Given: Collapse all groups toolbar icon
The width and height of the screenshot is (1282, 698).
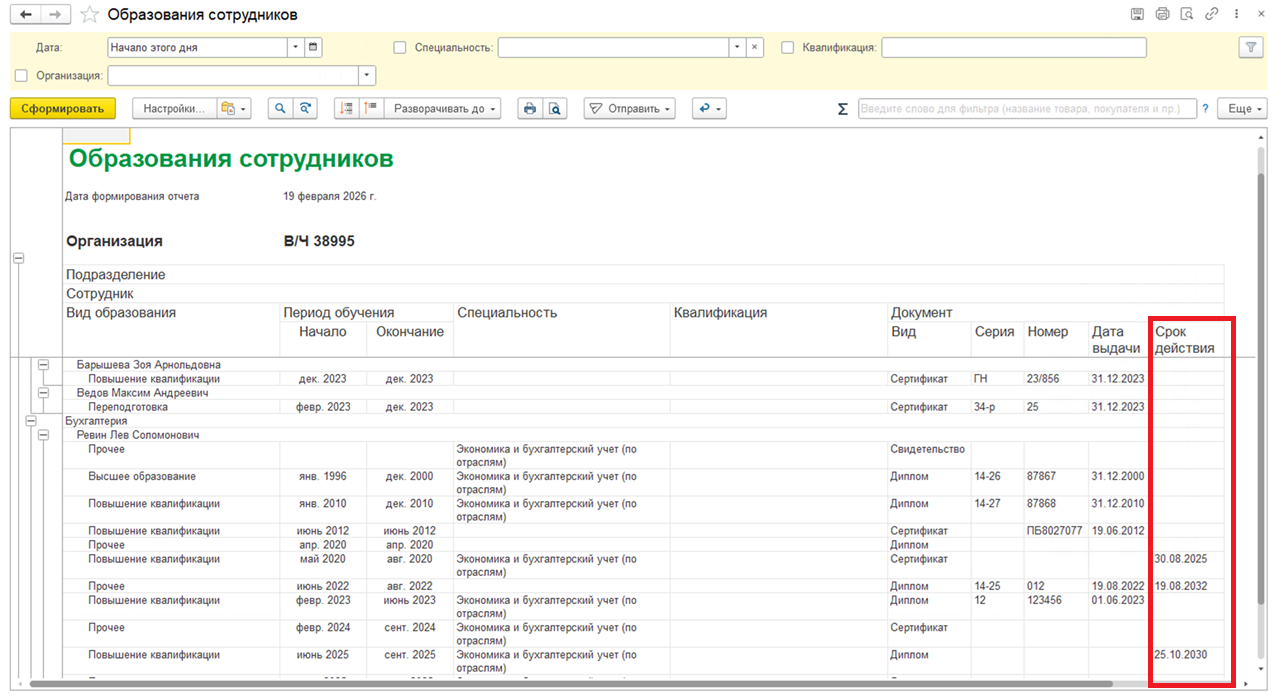Looking at the screenshot, I should pyautogui.click(x=347, y=109).
